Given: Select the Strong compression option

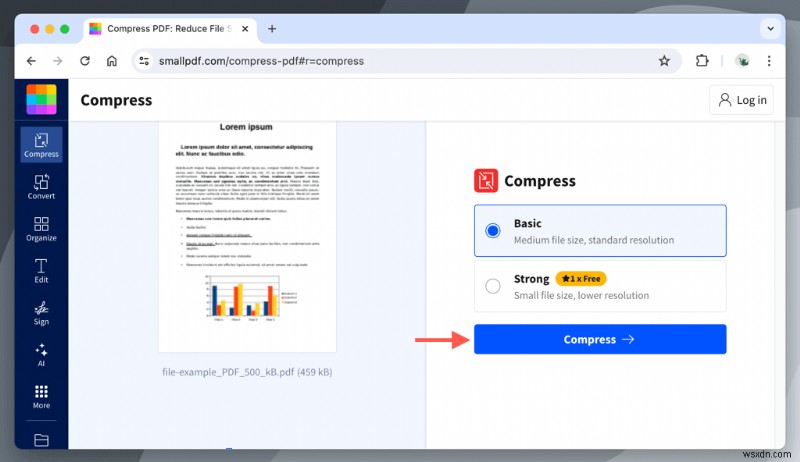Looking at the screenshot, I should (x=600, y=286).
